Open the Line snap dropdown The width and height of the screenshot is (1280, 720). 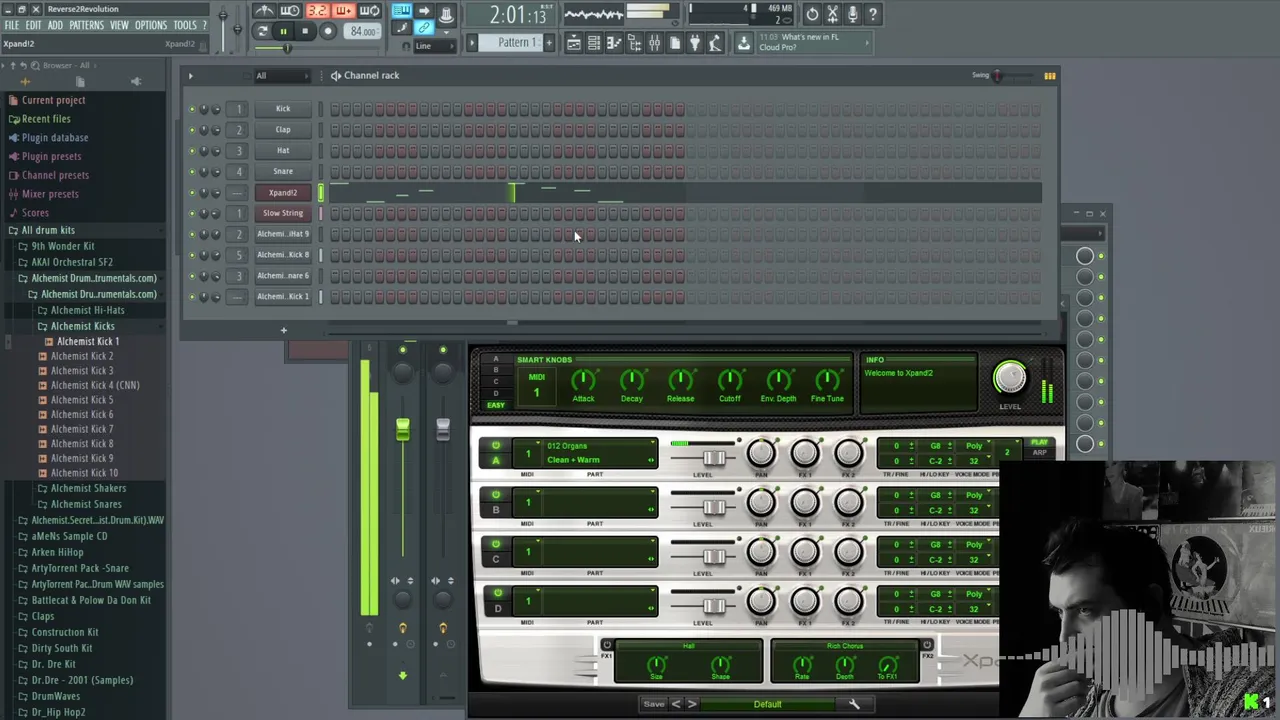430,46
